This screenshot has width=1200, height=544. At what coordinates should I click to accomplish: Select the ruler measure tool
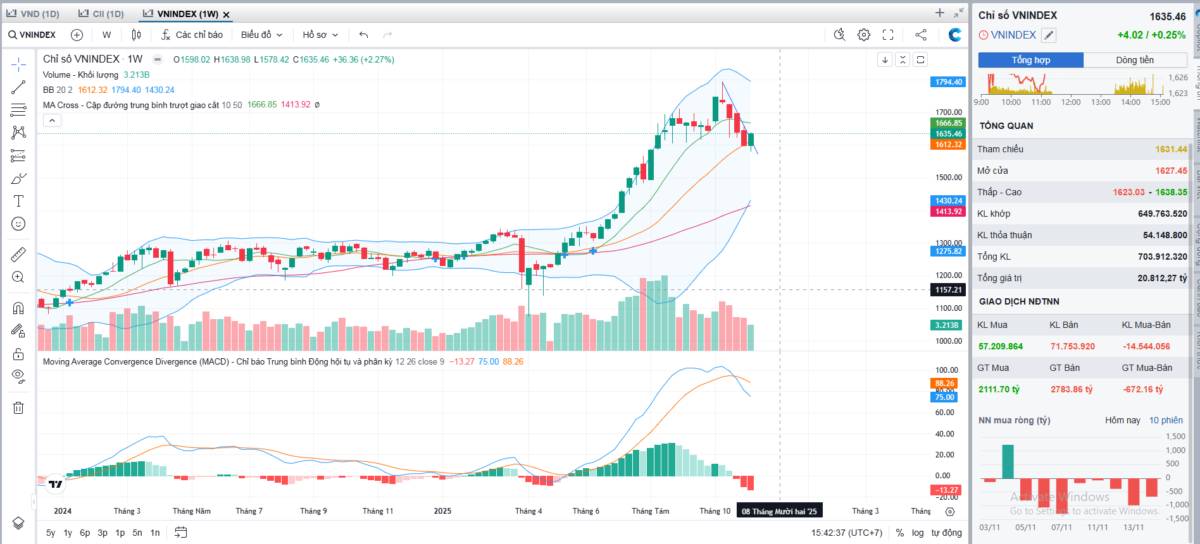(x=18, y=254)
